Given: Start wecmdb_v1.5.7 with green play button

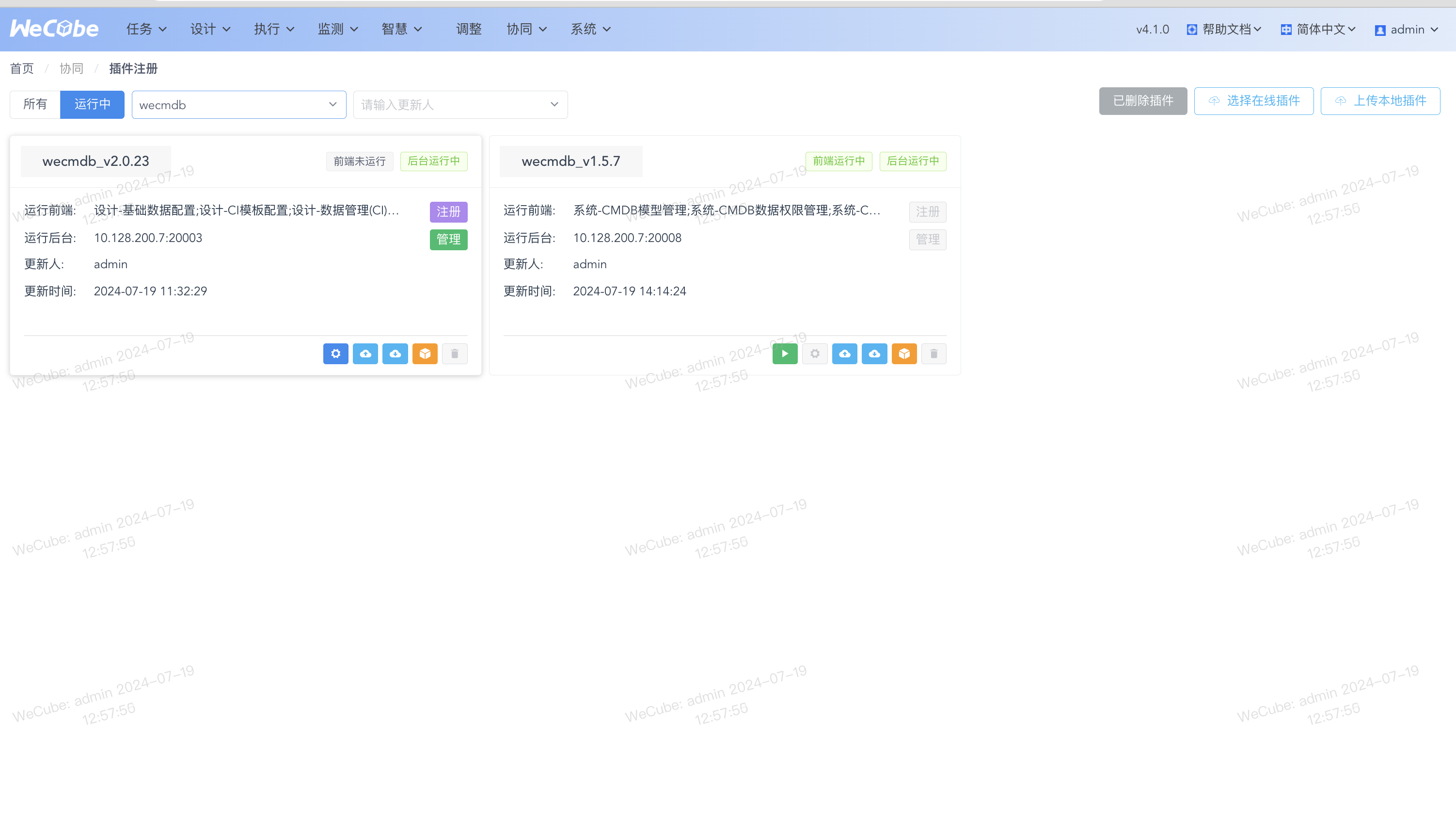Looking at the screenshot, I should pyautogui.click(x=785, y=354).
